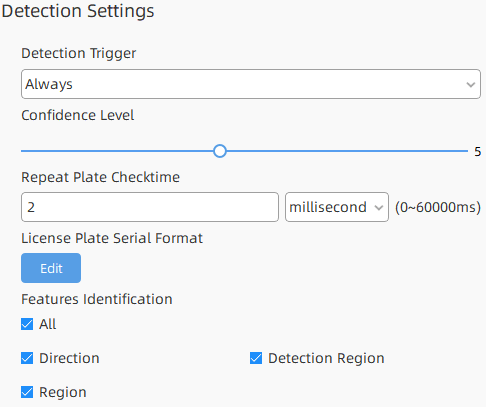Uncheck the All features checkbox
Screen dimensions: 486x407
[x=27, y=324]
